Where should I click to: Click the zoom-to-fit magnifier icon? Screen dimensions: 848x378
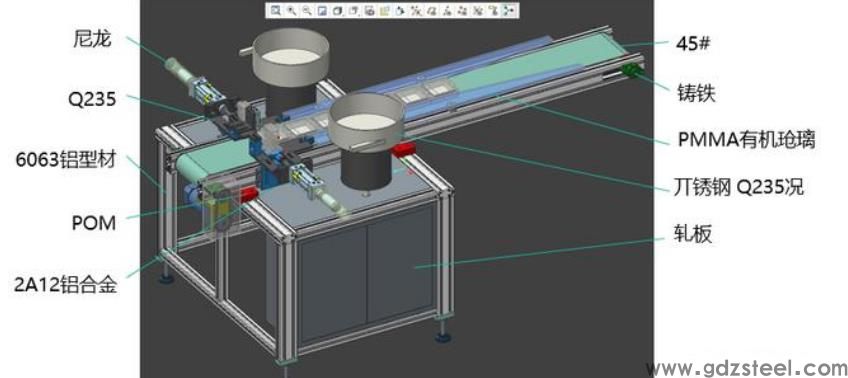coord(276,10)
